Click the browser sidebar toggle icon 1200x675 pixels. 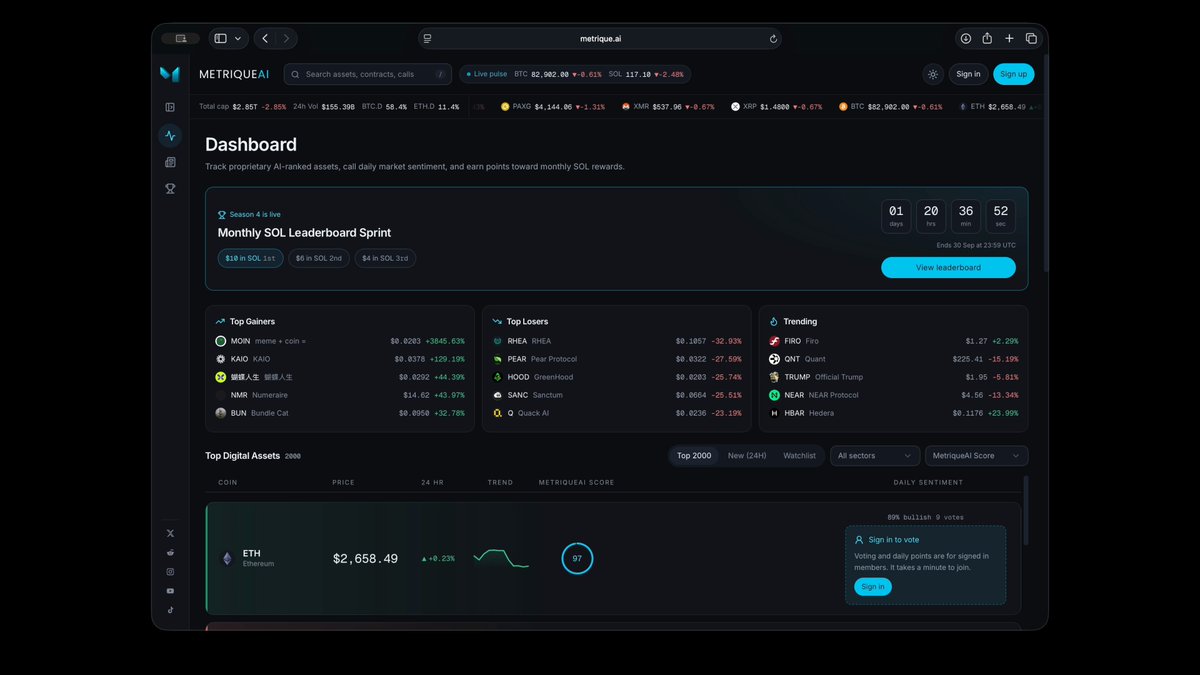[x=221, y=38]
